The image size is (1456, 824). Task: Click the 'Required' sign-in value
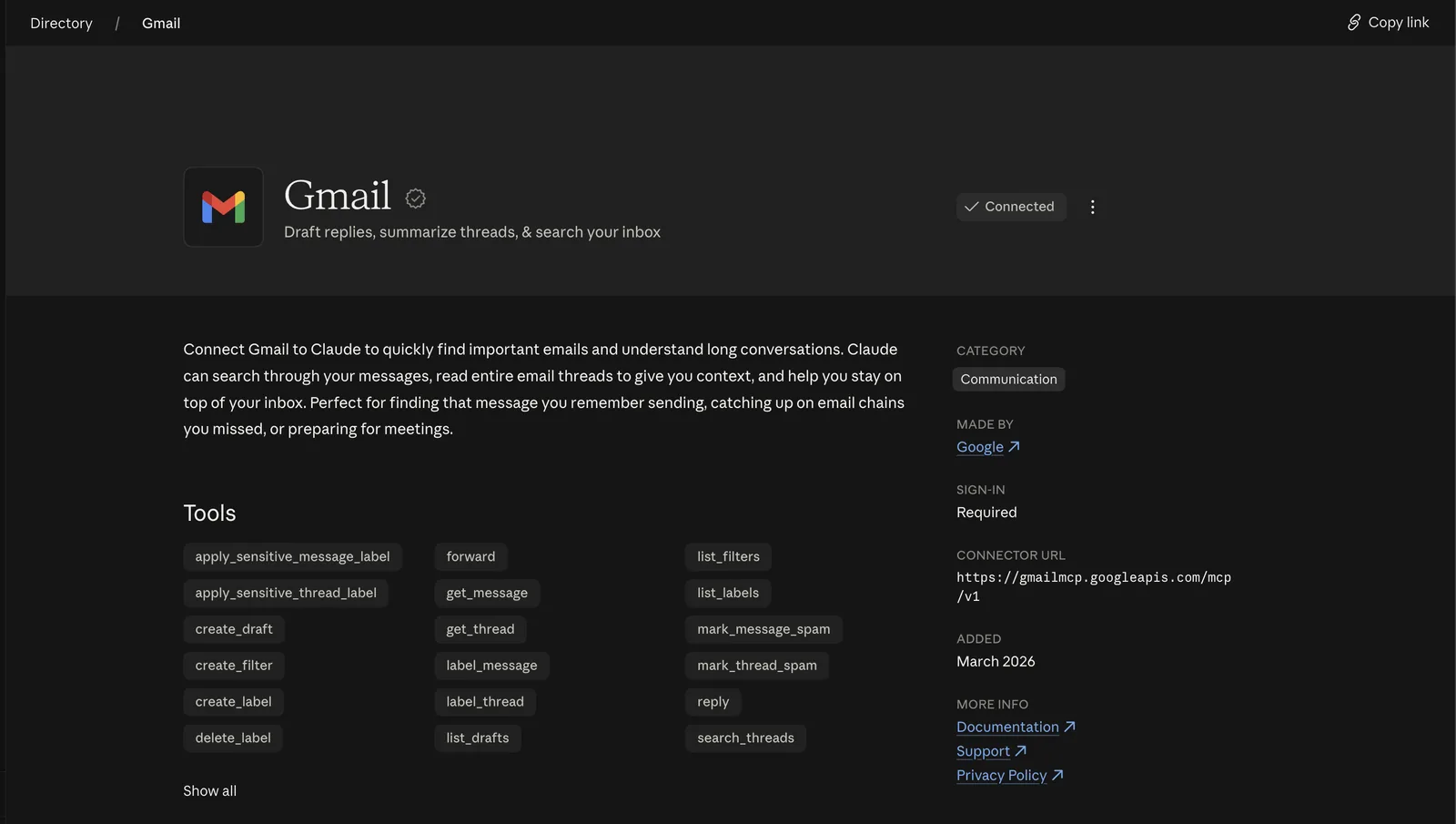[x=986, y=513]
